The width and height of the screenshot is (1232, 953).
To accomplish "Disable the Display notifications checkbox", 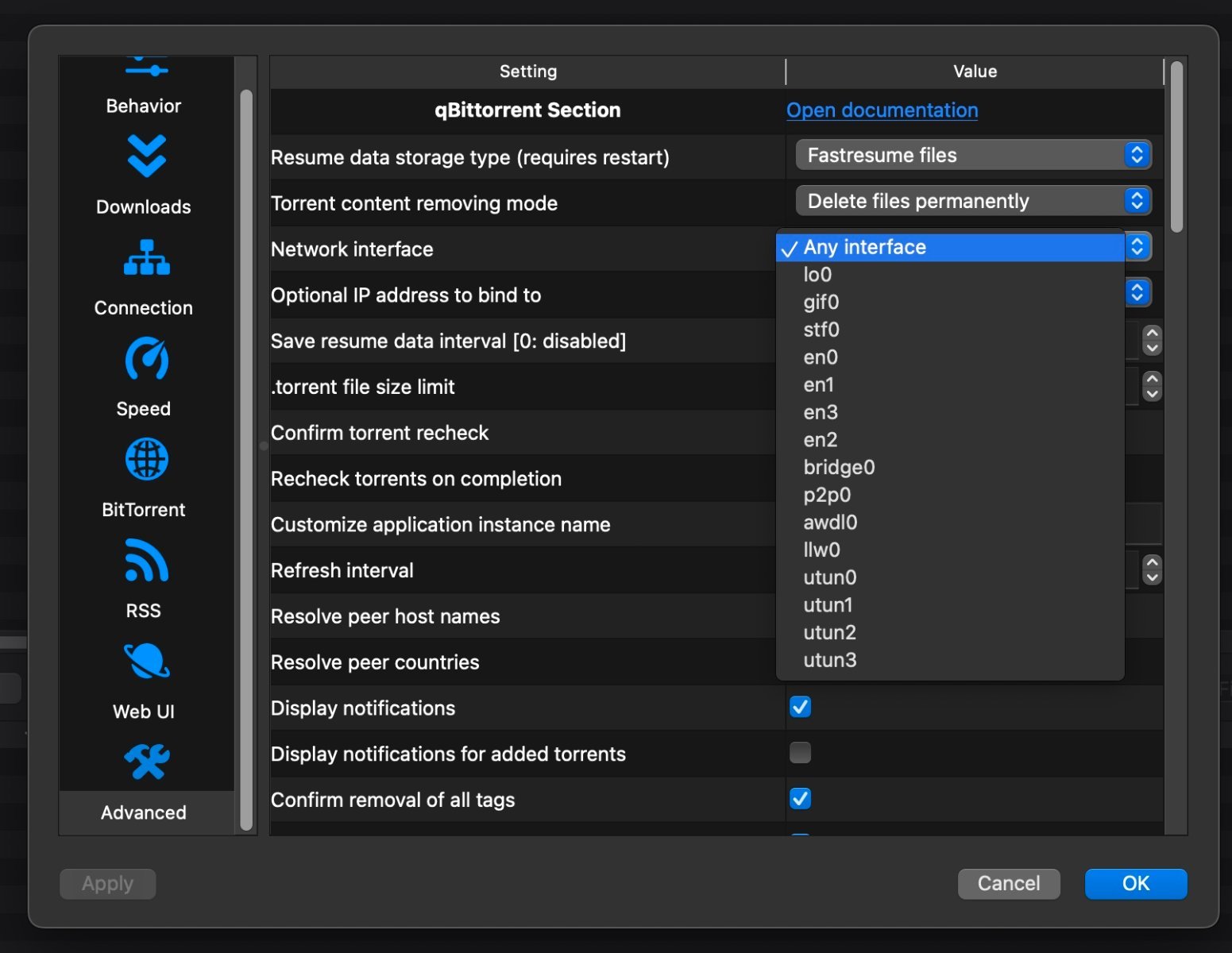I will click(x=800, y=707).
